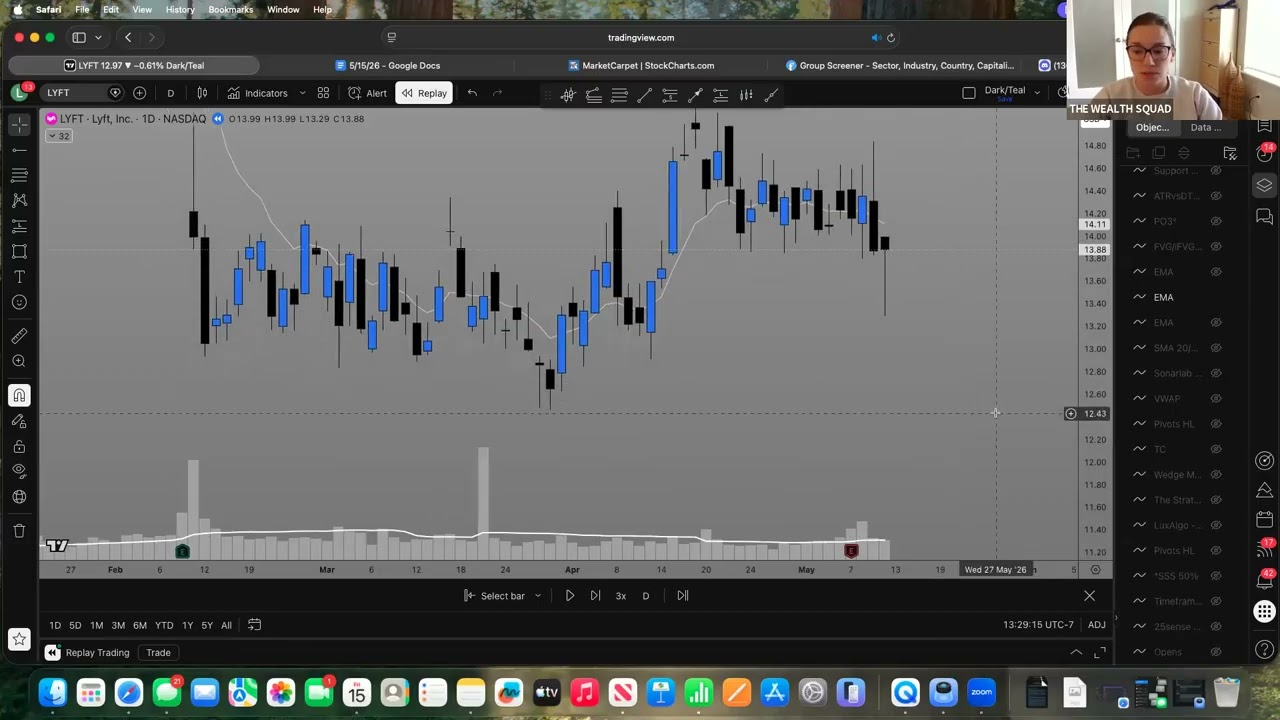Viewport: 1280px width, 720px height.
Task: Show the hidden Sonarlab indicator
Action: point(1216,373)
